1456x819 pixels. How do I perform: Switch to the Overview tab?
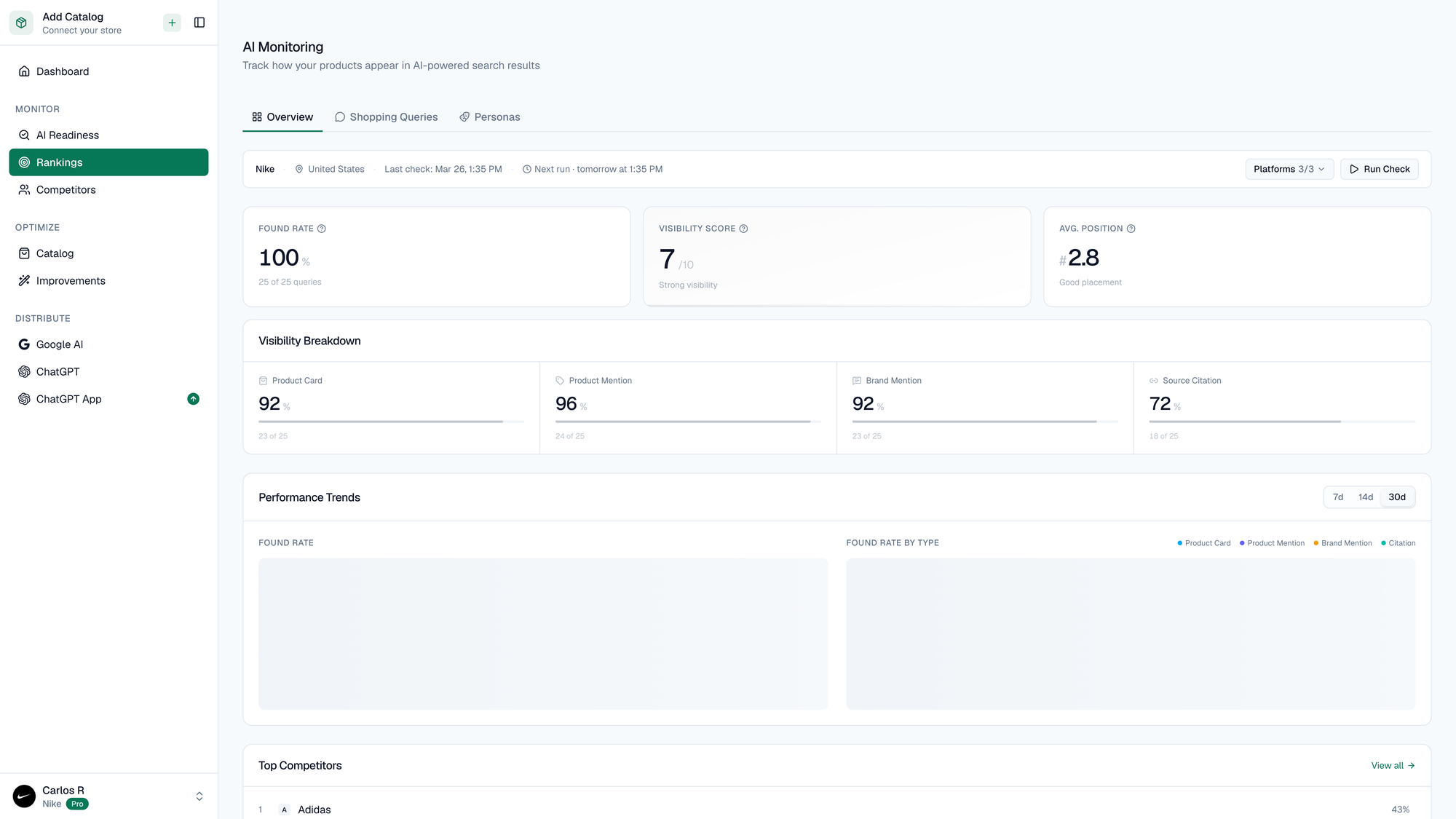click(282, 117)
